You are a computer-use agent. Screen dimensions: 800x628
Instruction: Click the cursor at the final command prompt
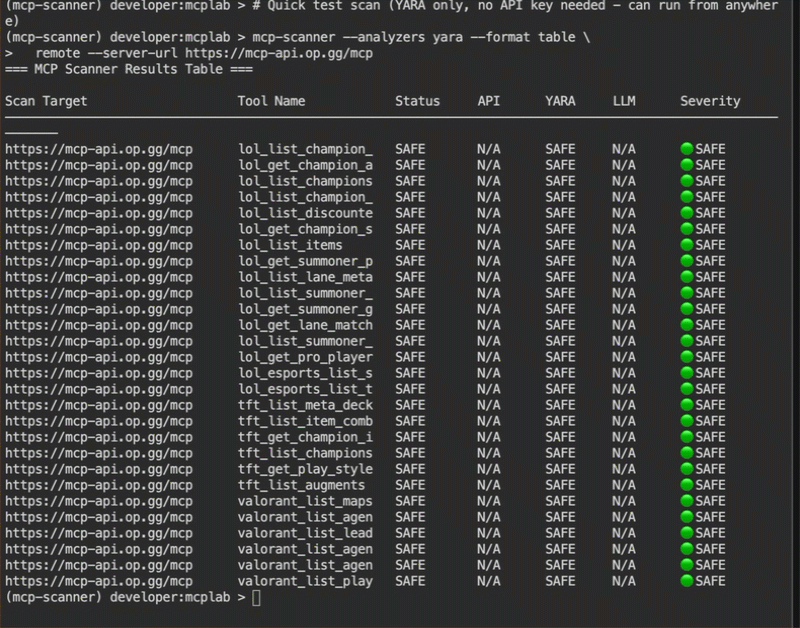click(x=257, y=597)
